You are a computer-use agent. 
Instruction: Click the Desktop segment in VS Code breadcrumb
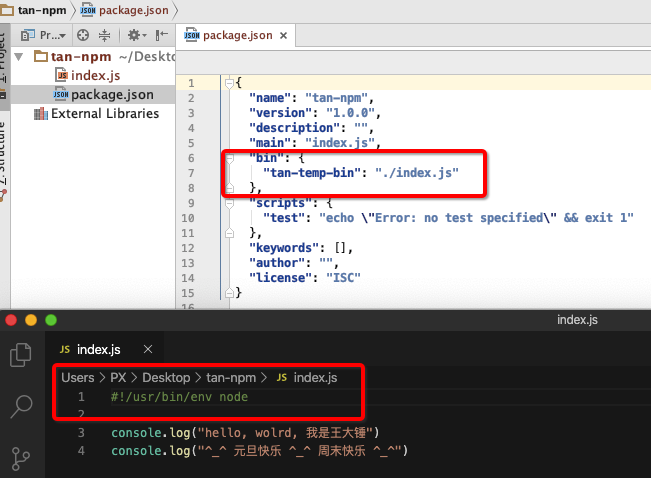click(165, 377)
